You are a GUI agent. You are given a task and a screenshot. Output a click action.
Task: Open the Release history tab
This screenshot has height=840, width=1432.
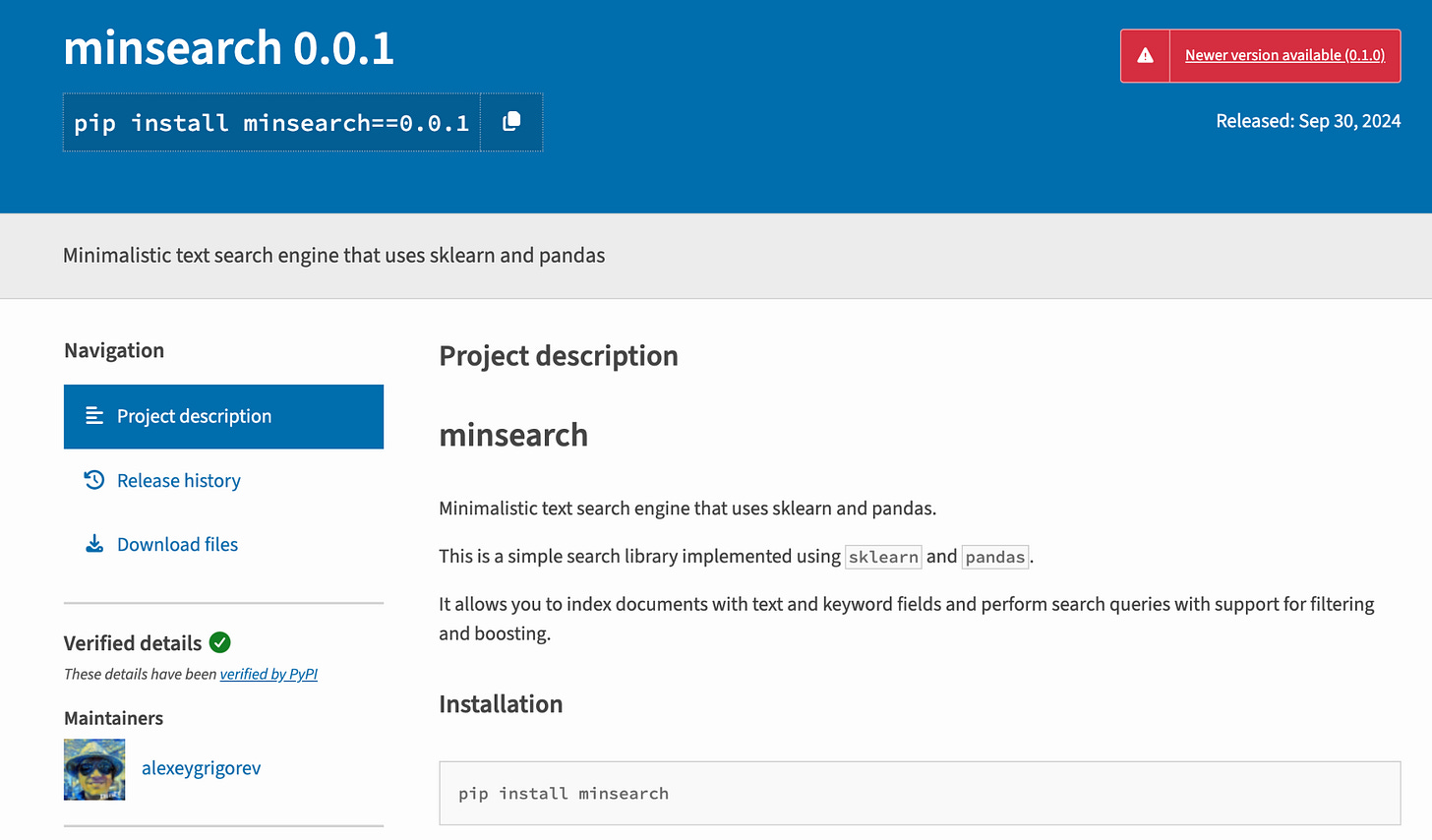pyautogui.click(x=178, y=481)
